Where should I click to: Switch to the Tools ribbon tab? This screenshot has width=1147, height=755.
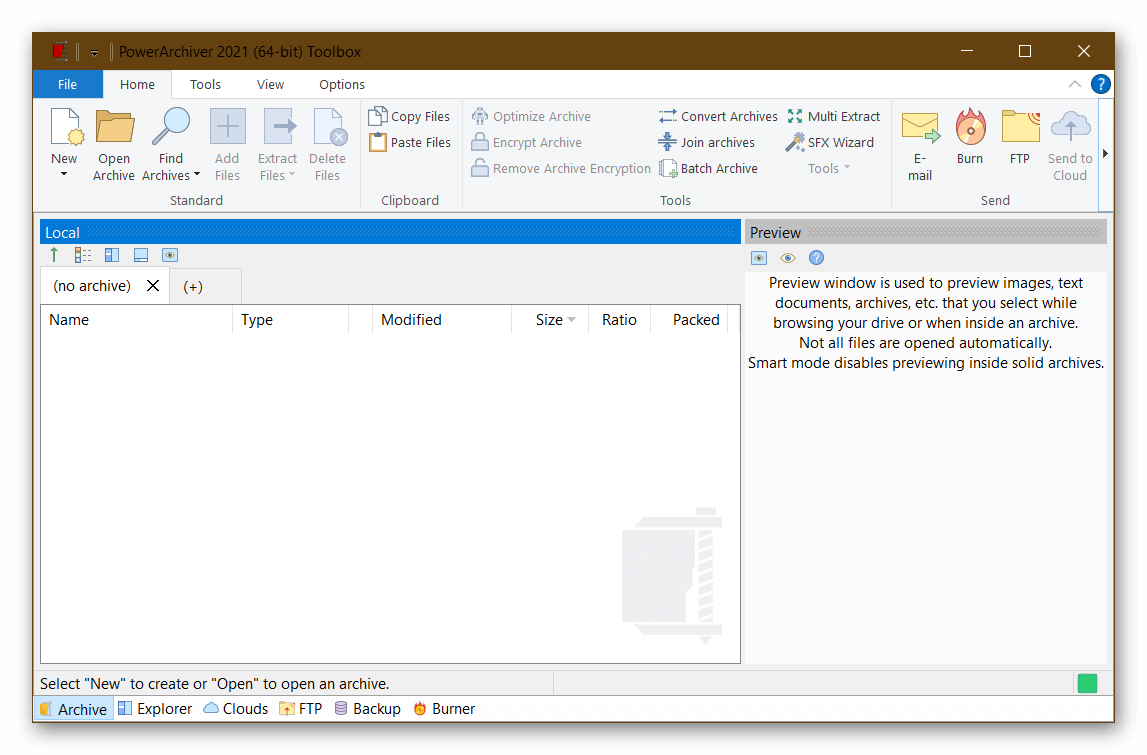(x=205, y=84)
